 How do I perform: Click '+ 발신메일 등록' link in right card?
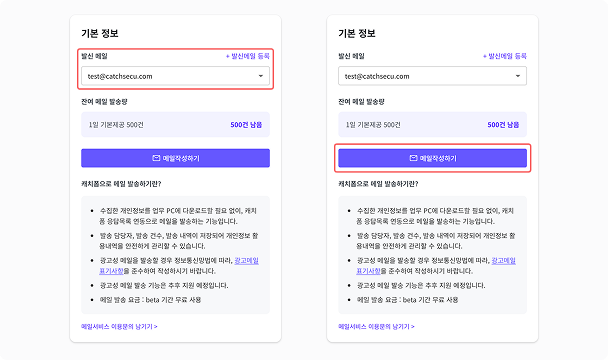(504, 56)
